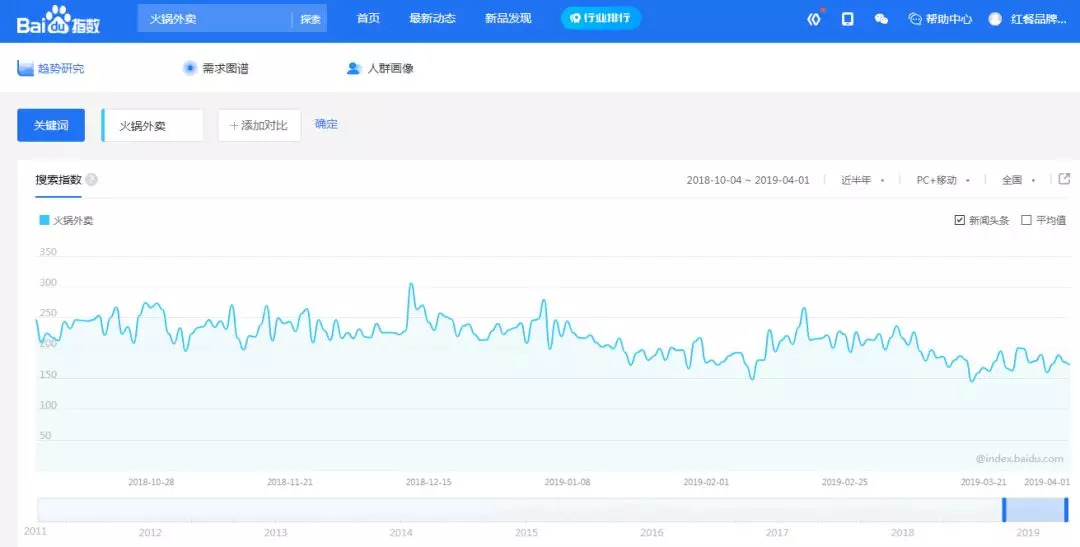The width and height of the screenshot is (1080, 547).
Task: Enable the 平均值 checkbox
Action: (x=1026, y=220)
